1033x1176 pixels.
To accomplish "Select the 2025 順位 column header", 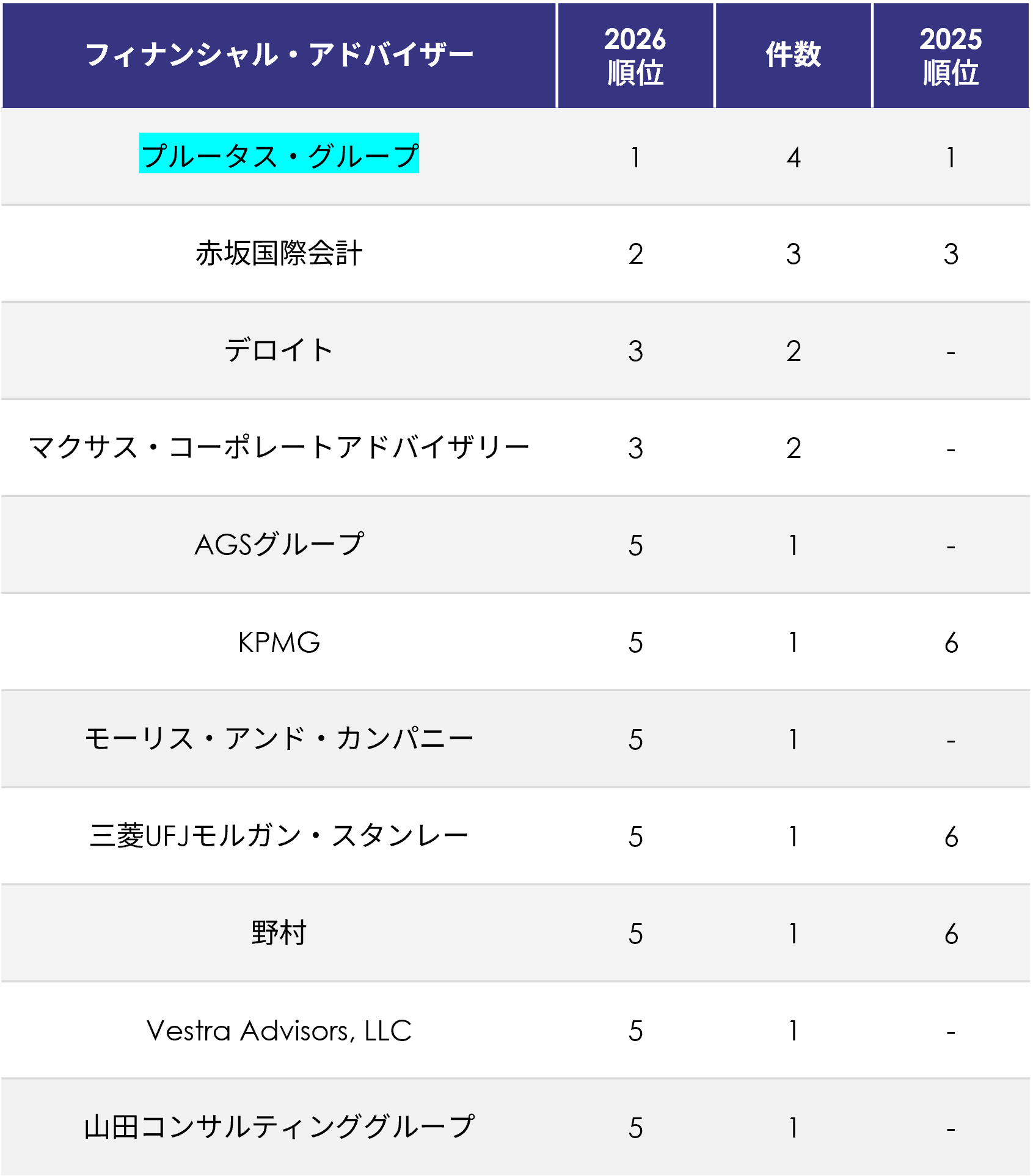I will coord(951,56).
